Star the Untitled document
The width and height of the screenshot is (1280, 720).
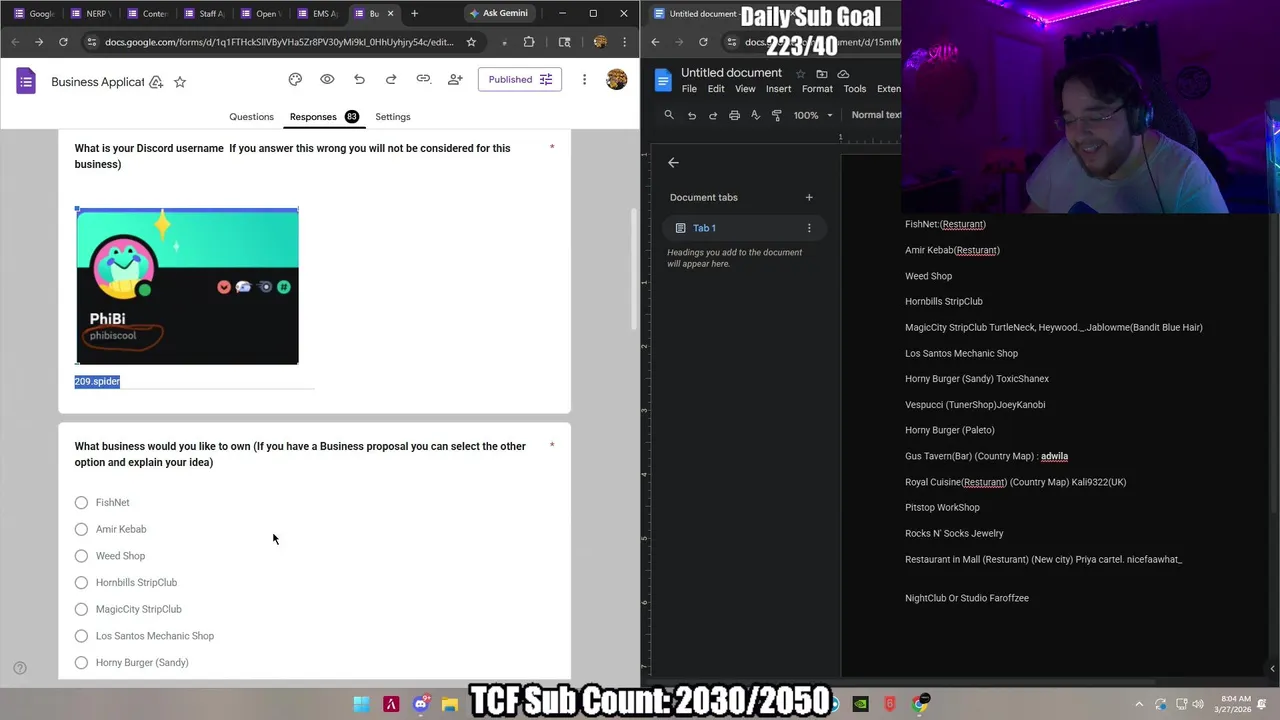(800, 74)
